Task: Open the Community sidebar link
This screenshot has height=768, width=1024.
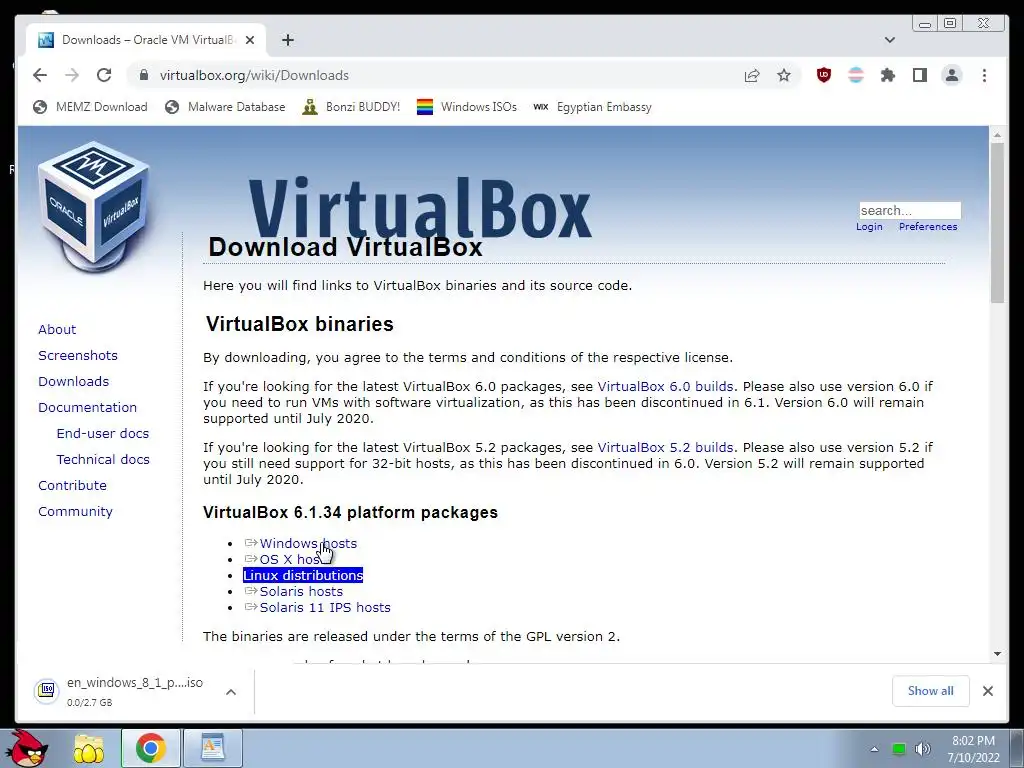Action: [x=75, y=511]
